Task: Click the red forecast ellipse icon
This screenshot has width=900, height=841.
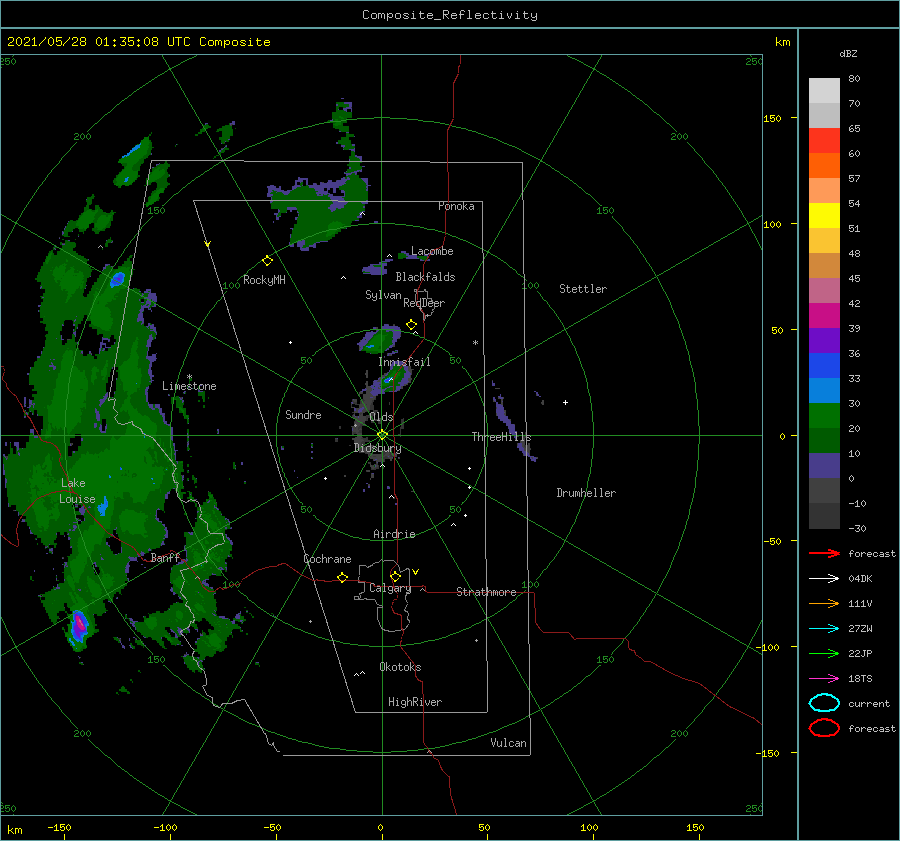Action: (824, 728)
